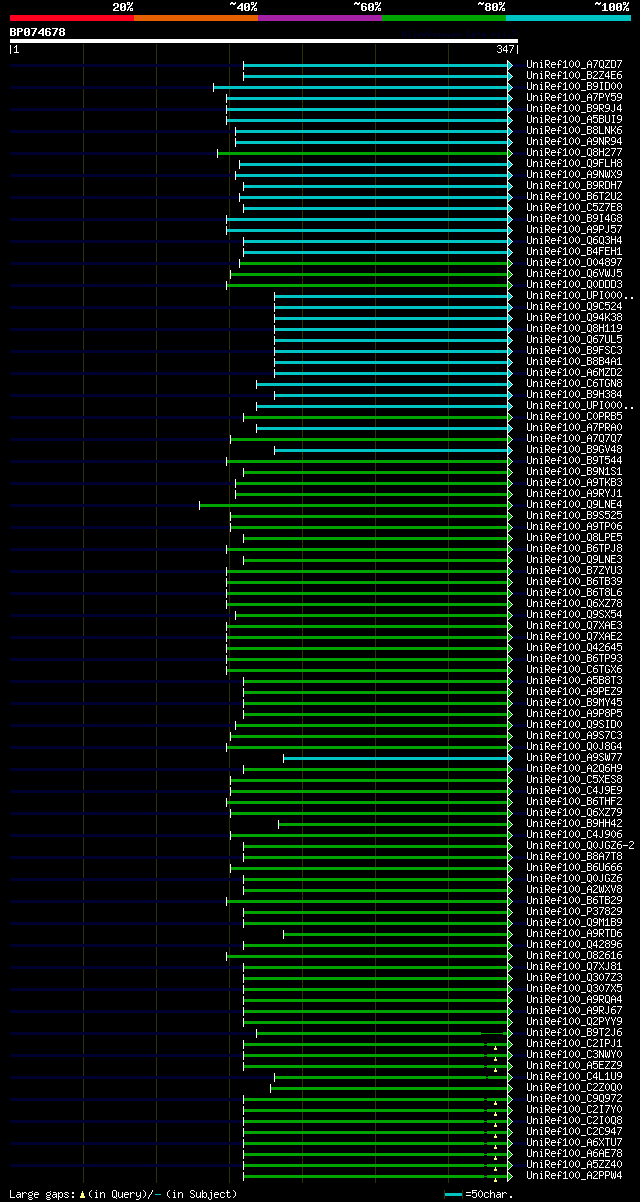Image resolution: width=640 pixels, height=1202 pixels.
Task: Select the UniRef100_Q67UL5 label
Action: [574, 339]
